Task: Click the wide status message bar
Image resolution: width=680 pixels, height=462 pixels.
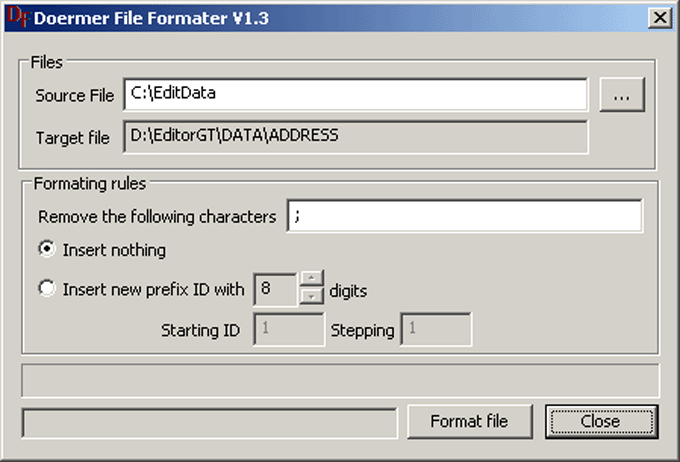Action: [x=340, y=381]
